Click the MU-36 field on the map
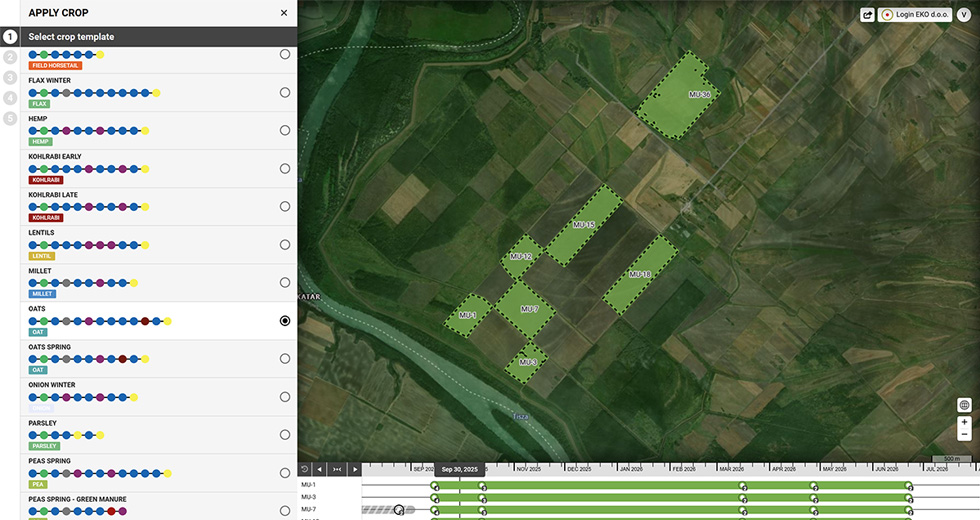 click(x=676, y=96)
